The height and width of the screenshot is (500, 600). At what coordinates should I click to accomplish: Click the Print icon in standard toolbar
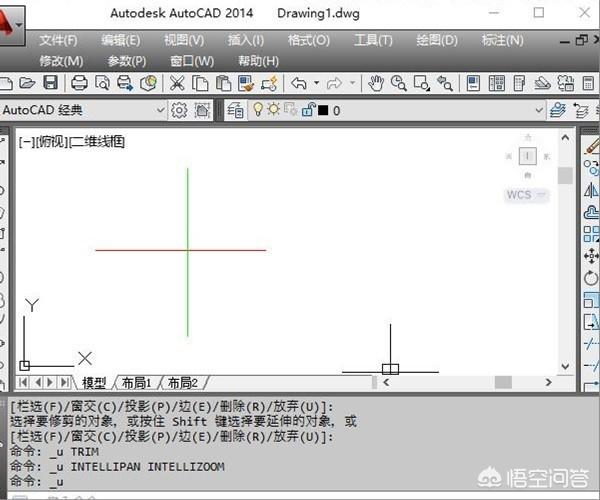coord(80,83)
